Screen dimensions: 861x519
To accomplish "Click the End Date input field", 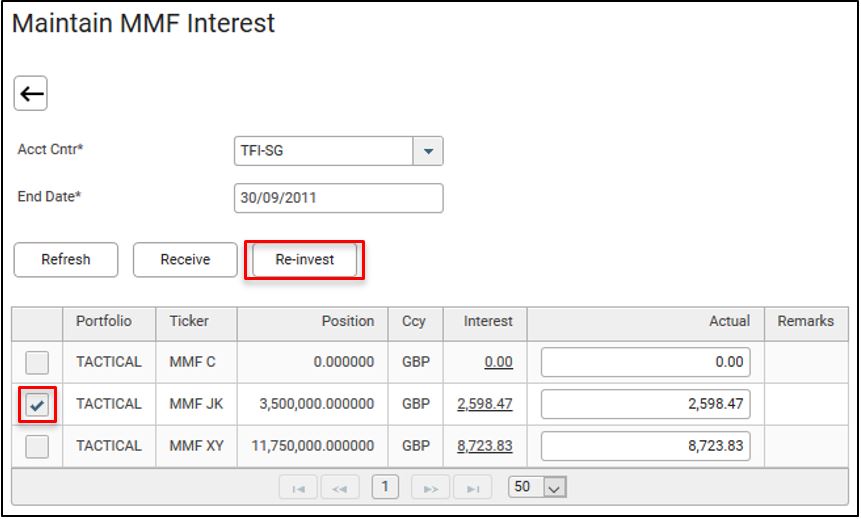I will [x=338, y=198].
